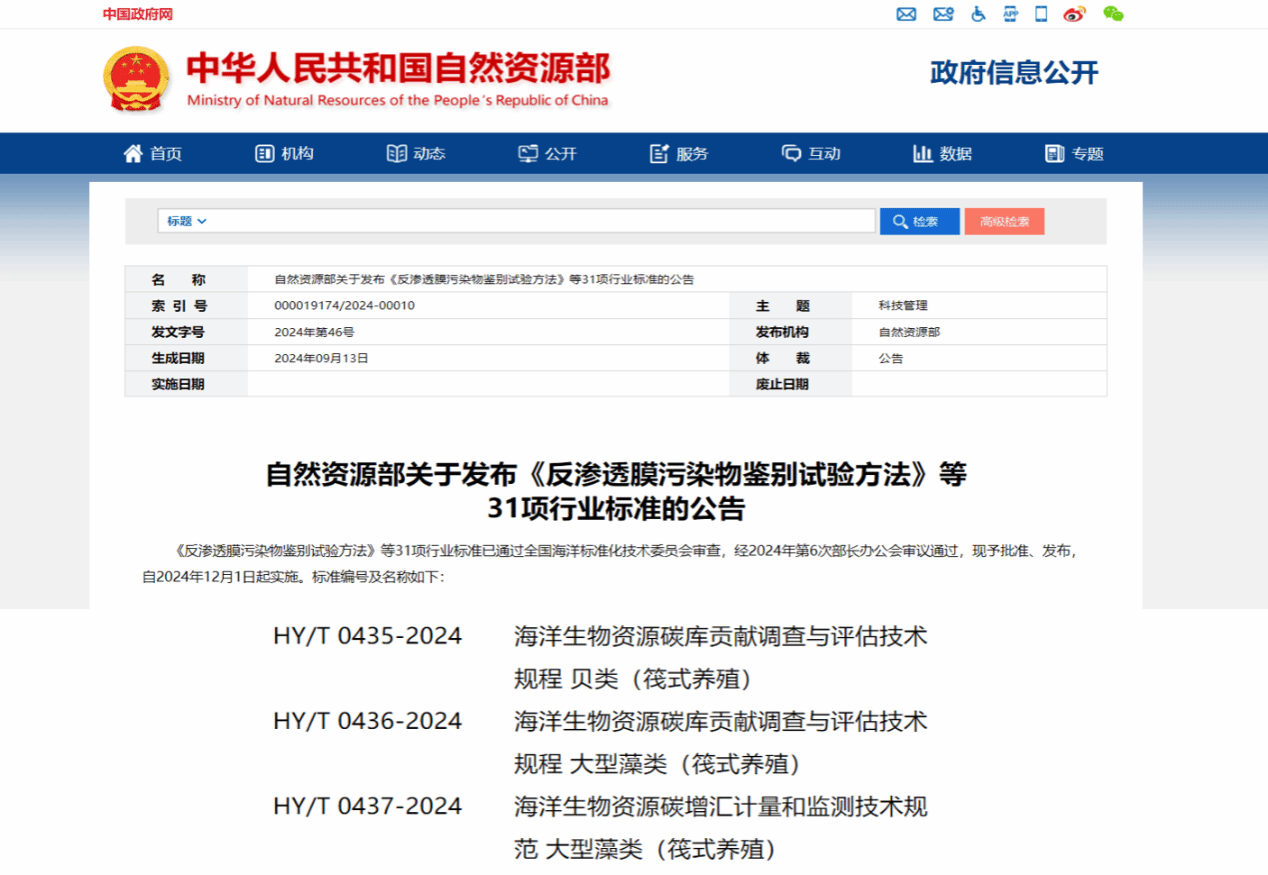Click the green WeChat icon

click(1113, 14)
